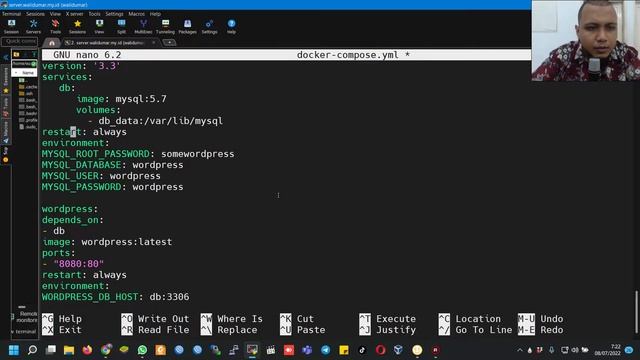Image resolution: width=640 pixels, height=360 pixels.
Task: Open the View menu
Action: coord(55,14)
